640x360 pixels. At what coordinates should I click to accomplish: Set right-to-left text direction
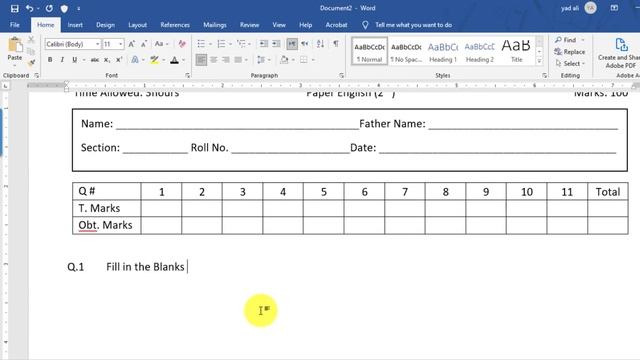[x=305, y=44]
